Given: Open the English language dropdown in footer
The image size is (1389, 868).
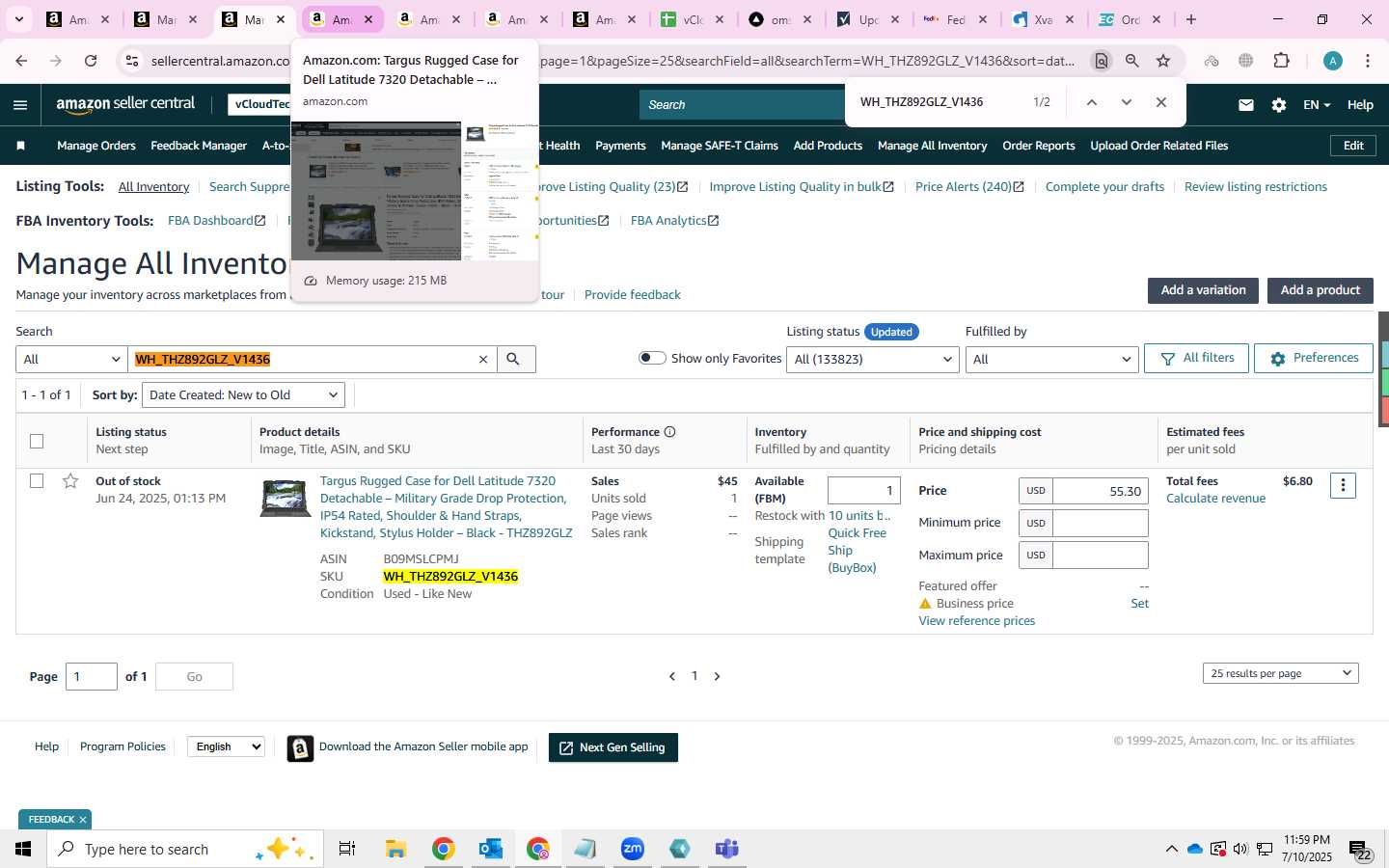Looking at the screenshot, I should [x=226, y=746].
